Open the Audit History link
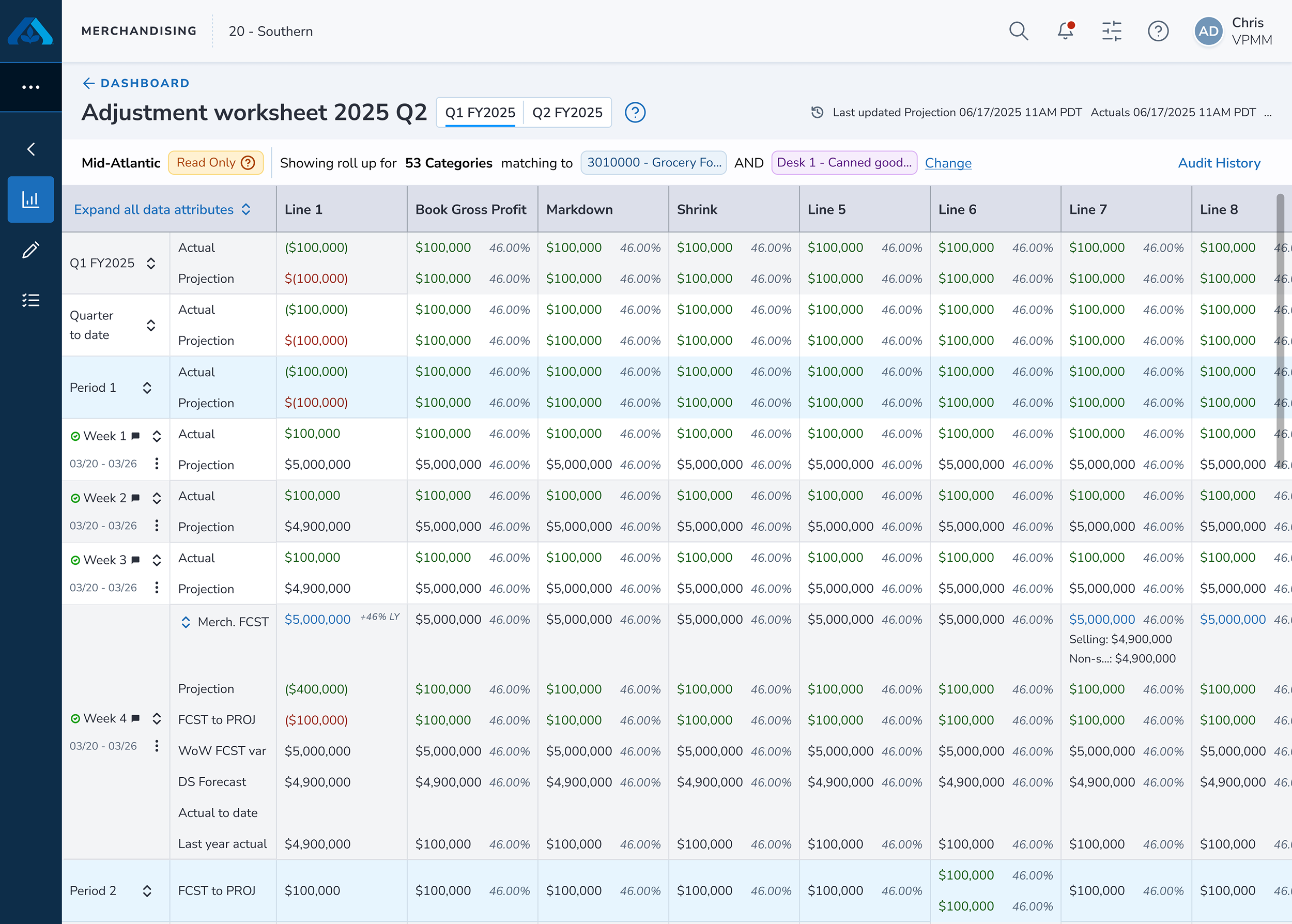The width and height of the screenshot is (1292, 924). [1219, 163]
